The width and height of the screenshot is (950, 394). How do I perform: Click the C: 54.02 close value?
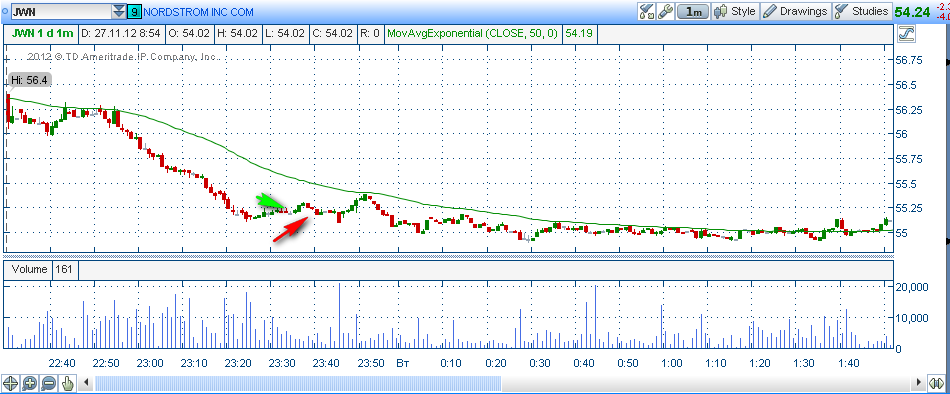[332, 35]
